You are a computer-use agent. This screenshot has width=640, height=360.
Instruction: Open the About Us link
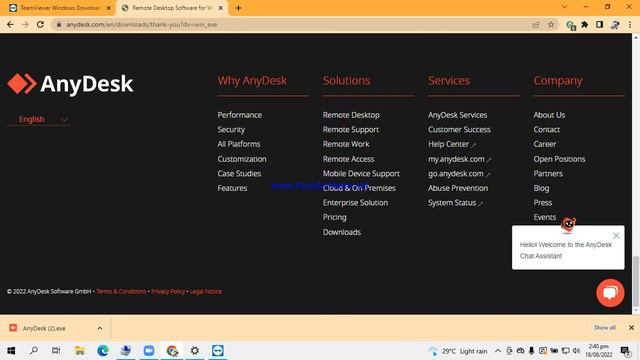click(x=549, y=115)
